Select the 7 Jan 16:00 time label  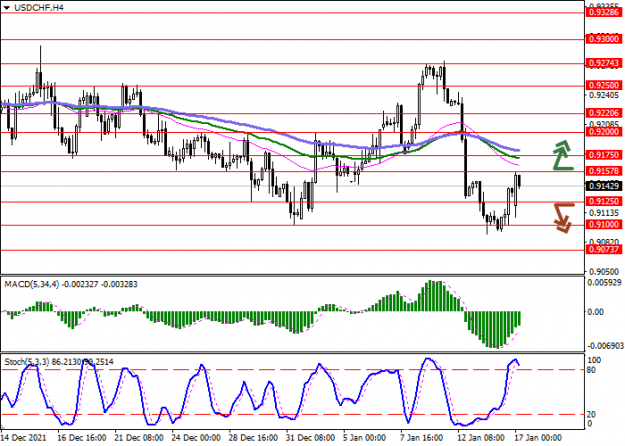point(422,438)
